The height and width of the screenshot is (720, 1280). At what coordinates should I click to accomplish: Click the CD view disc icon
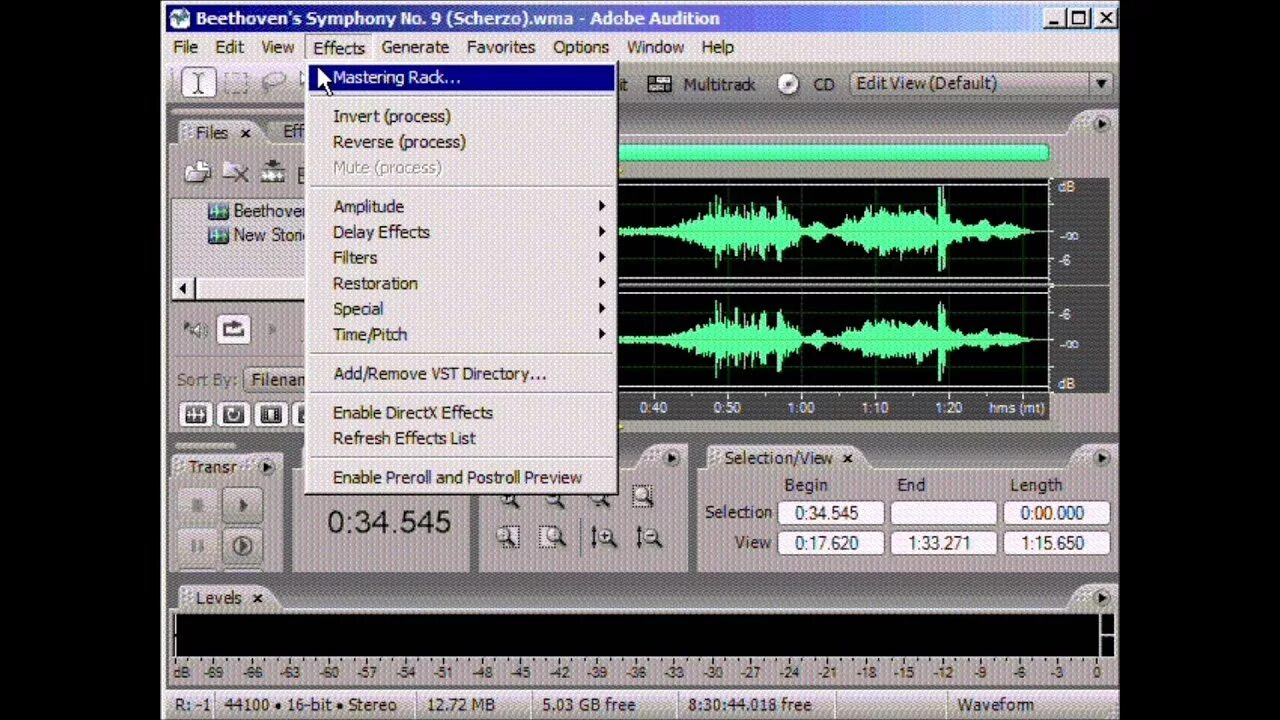[788, 84]
